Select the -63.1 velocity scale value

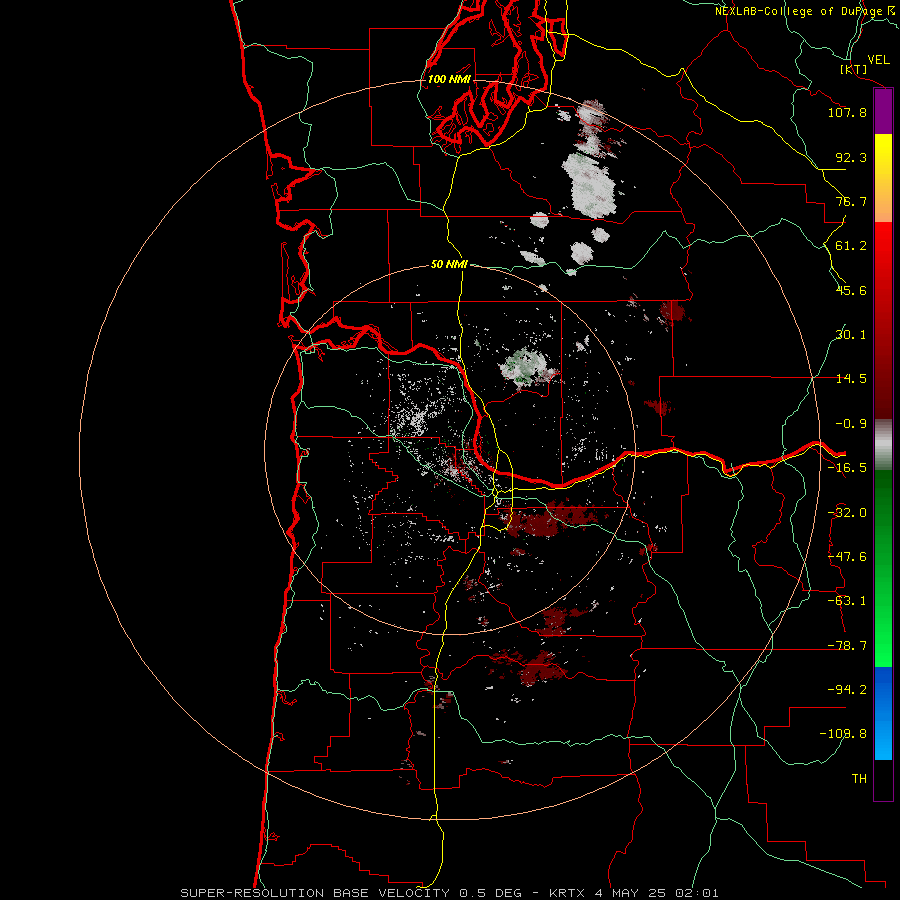[x=847, y=601]
